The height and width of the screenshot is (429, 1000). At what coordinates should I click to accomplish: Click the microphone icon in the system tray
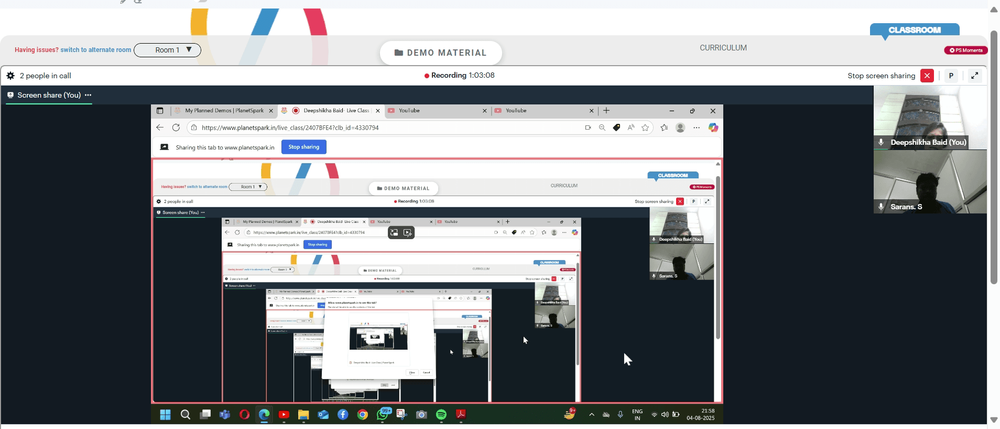pyautogui.click(x=620, y=414)
